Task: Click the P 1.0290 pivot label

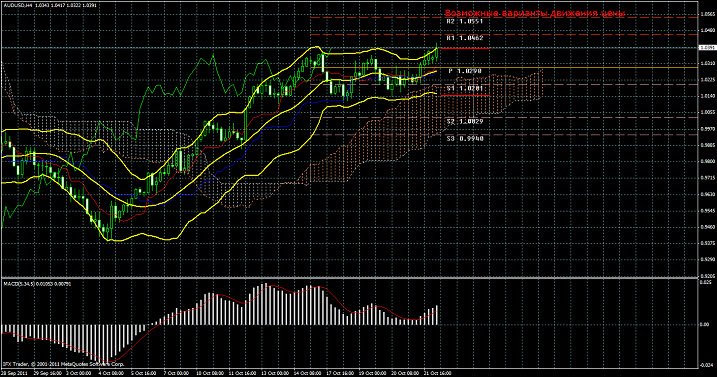Action: click(465, 71)
